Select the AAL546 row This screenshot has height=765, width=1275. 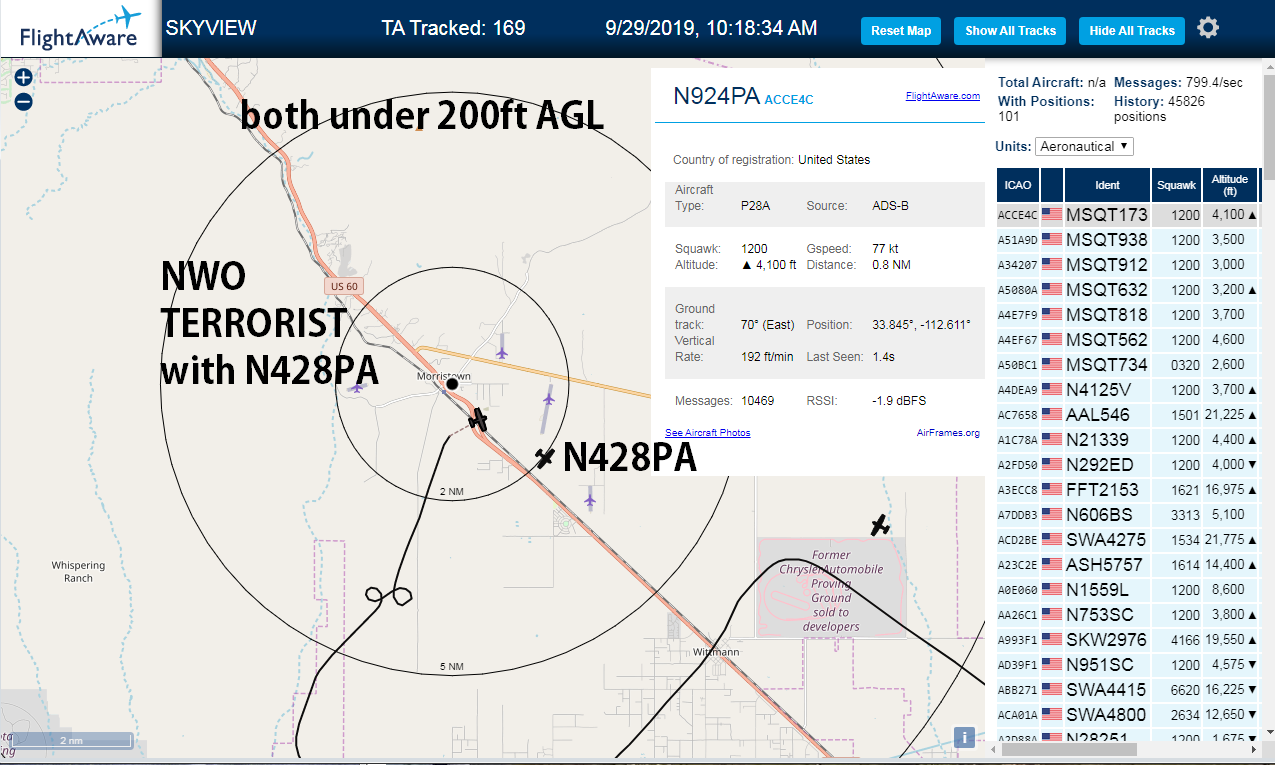(1128, 414)
